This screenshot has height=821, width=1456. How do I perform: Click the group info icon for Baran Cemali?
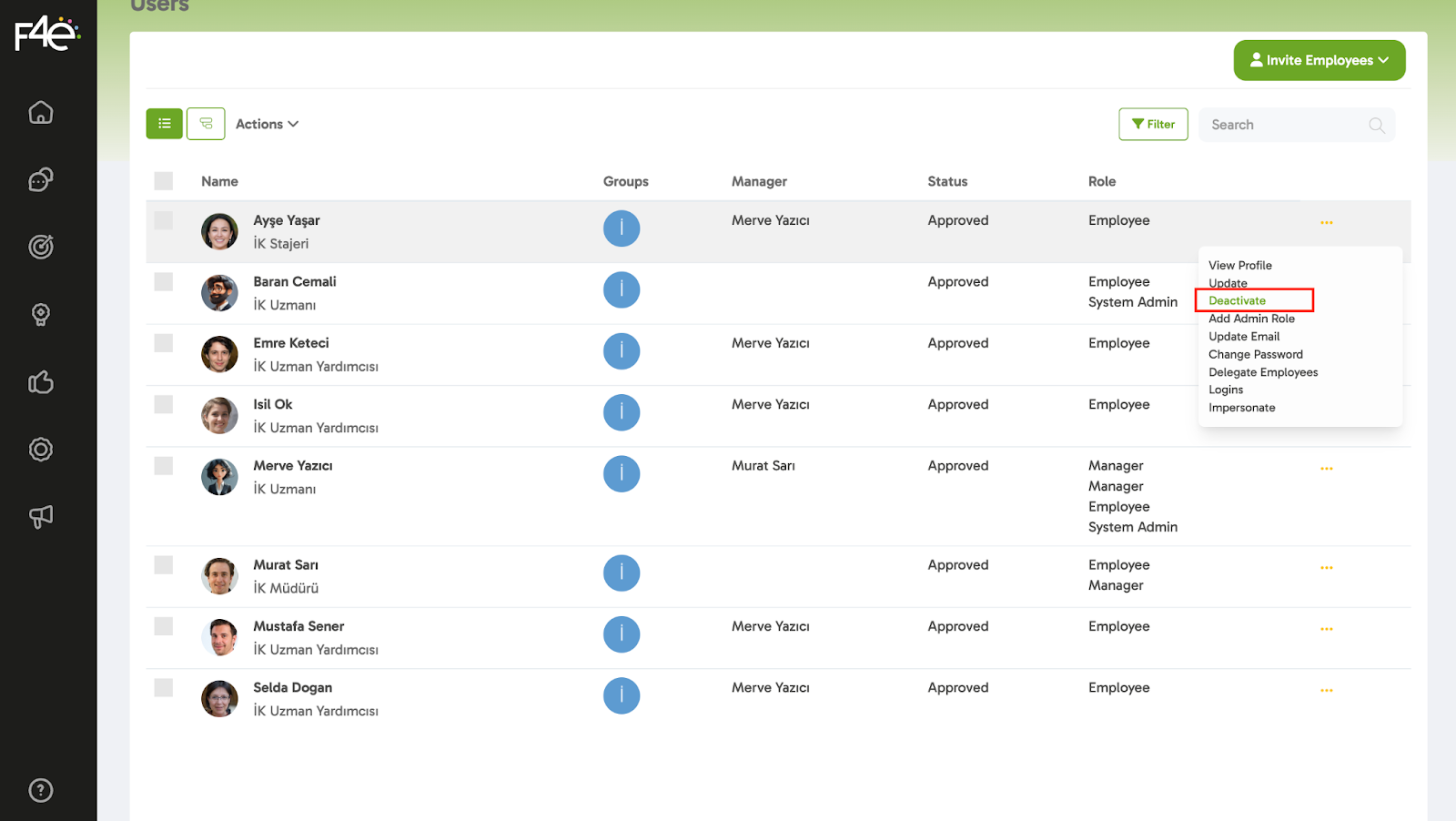622,290
